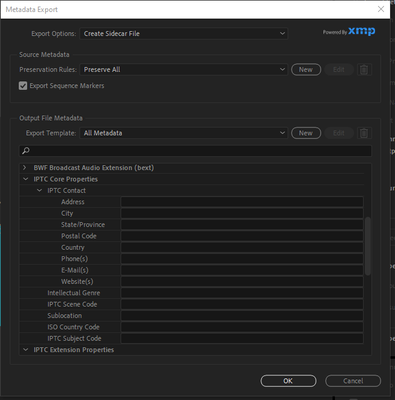Collapse the IPTC Contact group
The height and width of the screenshot is (400, 395).
click(x=39, y=190)
